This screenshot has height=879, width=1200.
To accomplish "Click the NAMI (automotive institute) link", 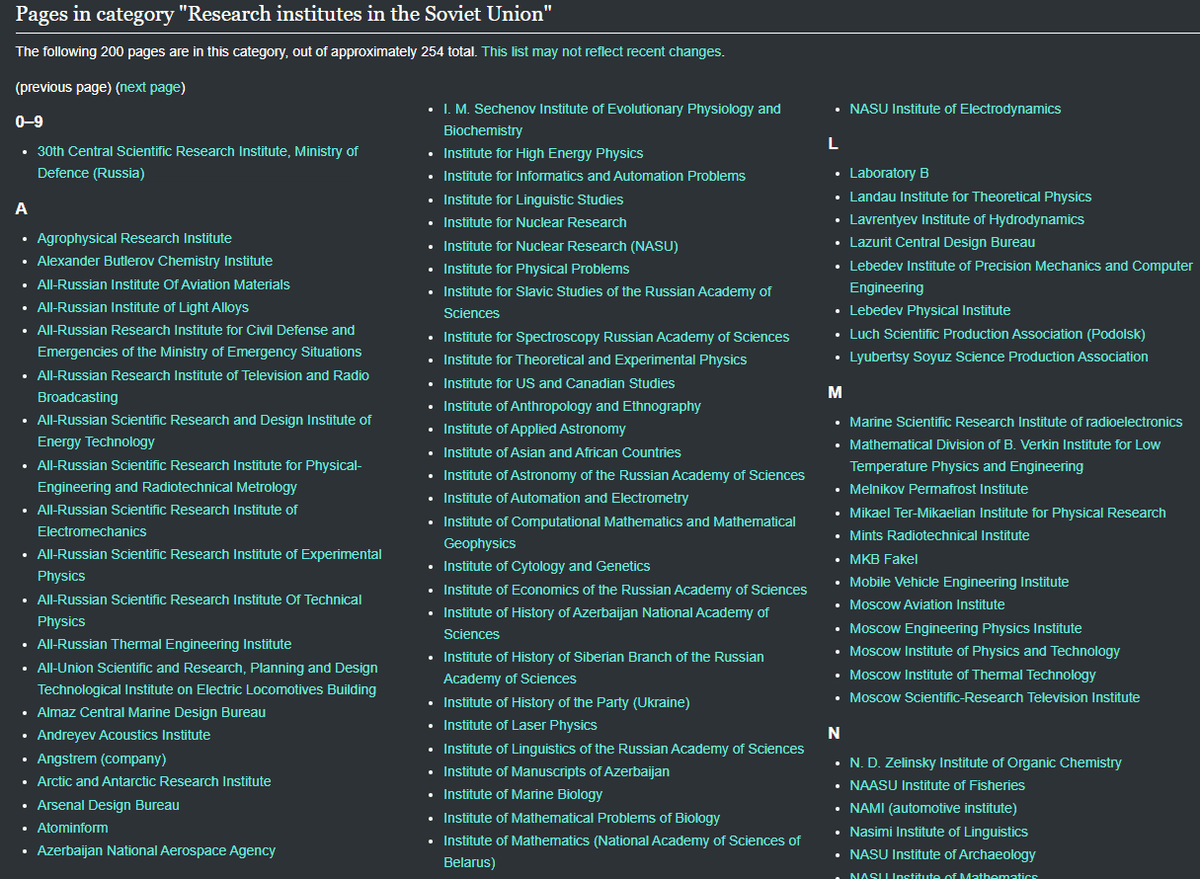I will (932, 808).
